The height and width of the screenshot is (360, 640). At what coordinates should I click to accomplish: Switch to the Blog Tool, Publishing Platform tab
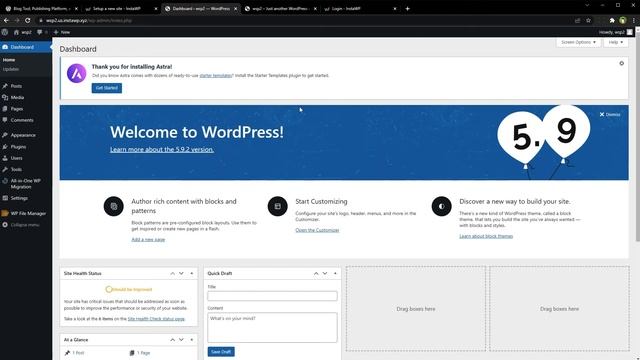[x=41, y=9]
